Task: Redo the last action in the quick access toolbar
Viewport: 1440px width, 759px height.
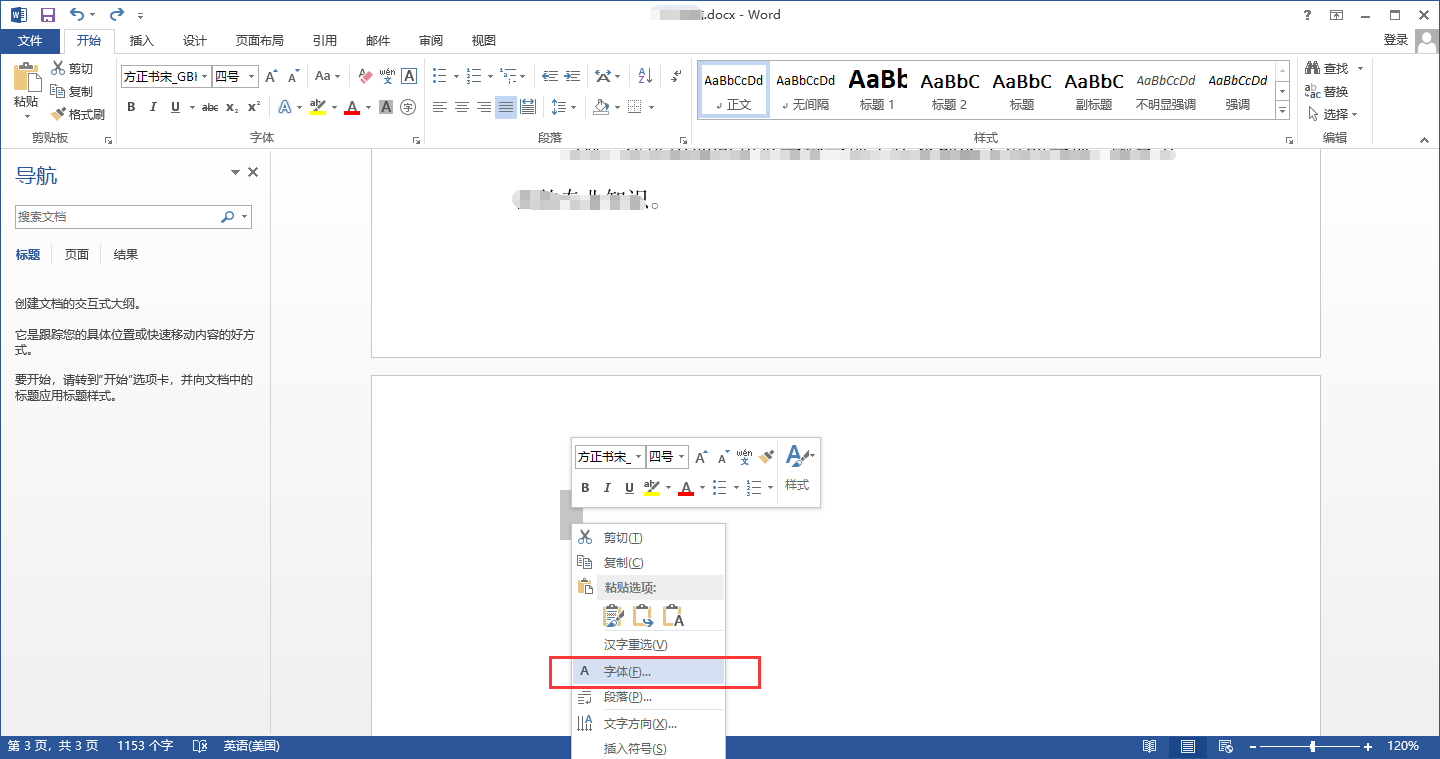Action: pos(116,15)
